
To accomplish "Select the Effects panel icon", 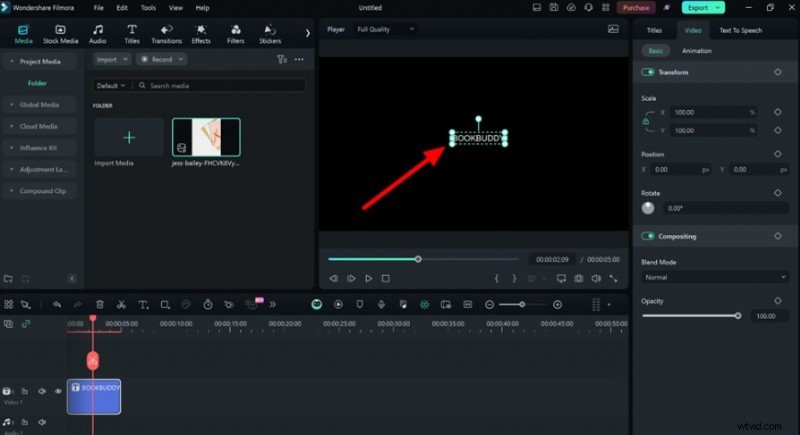I will [x=201, y=35].
